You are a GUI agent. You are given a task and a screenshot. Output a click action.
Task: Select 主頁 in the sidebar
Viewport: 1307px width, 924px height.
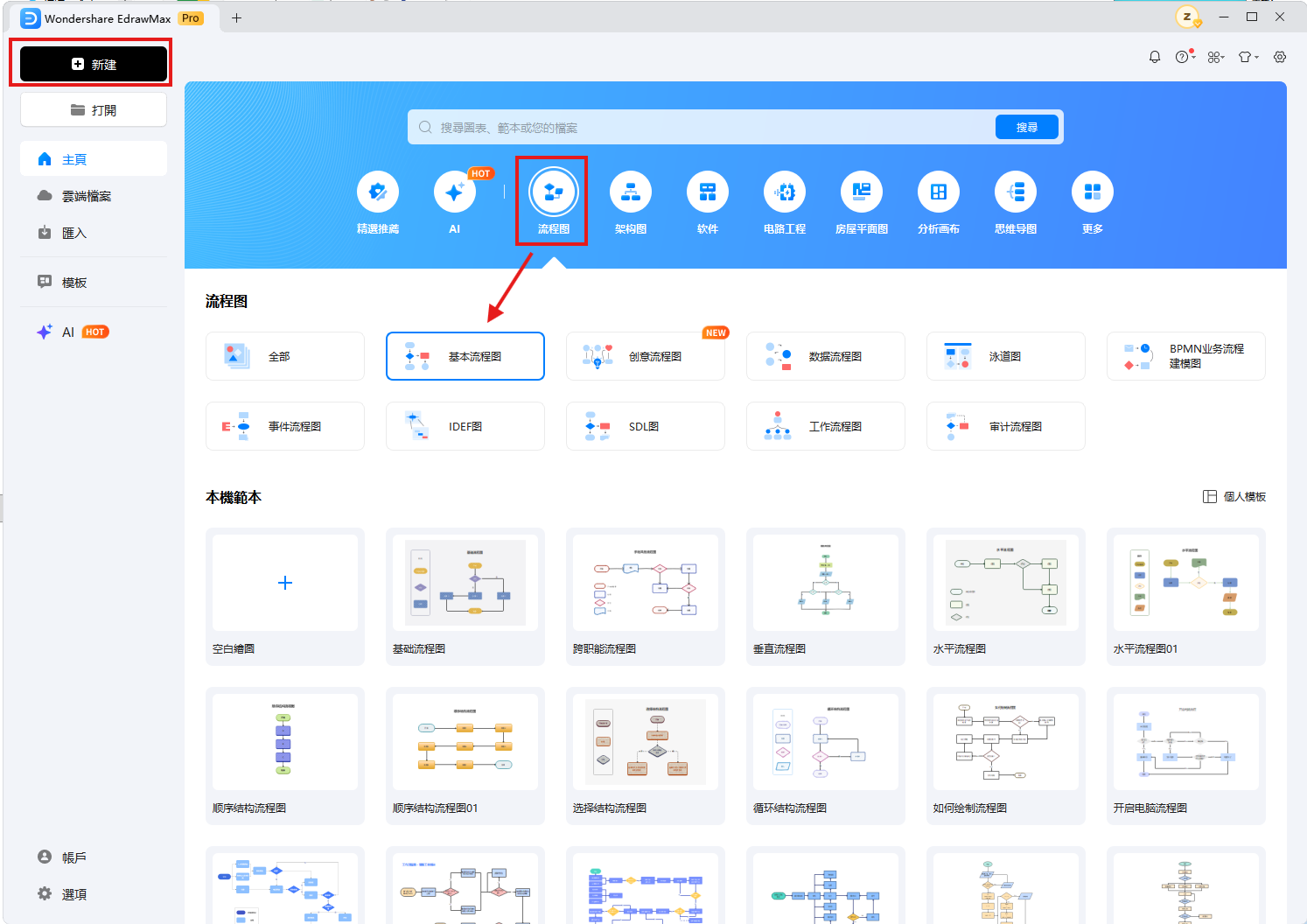94,159
